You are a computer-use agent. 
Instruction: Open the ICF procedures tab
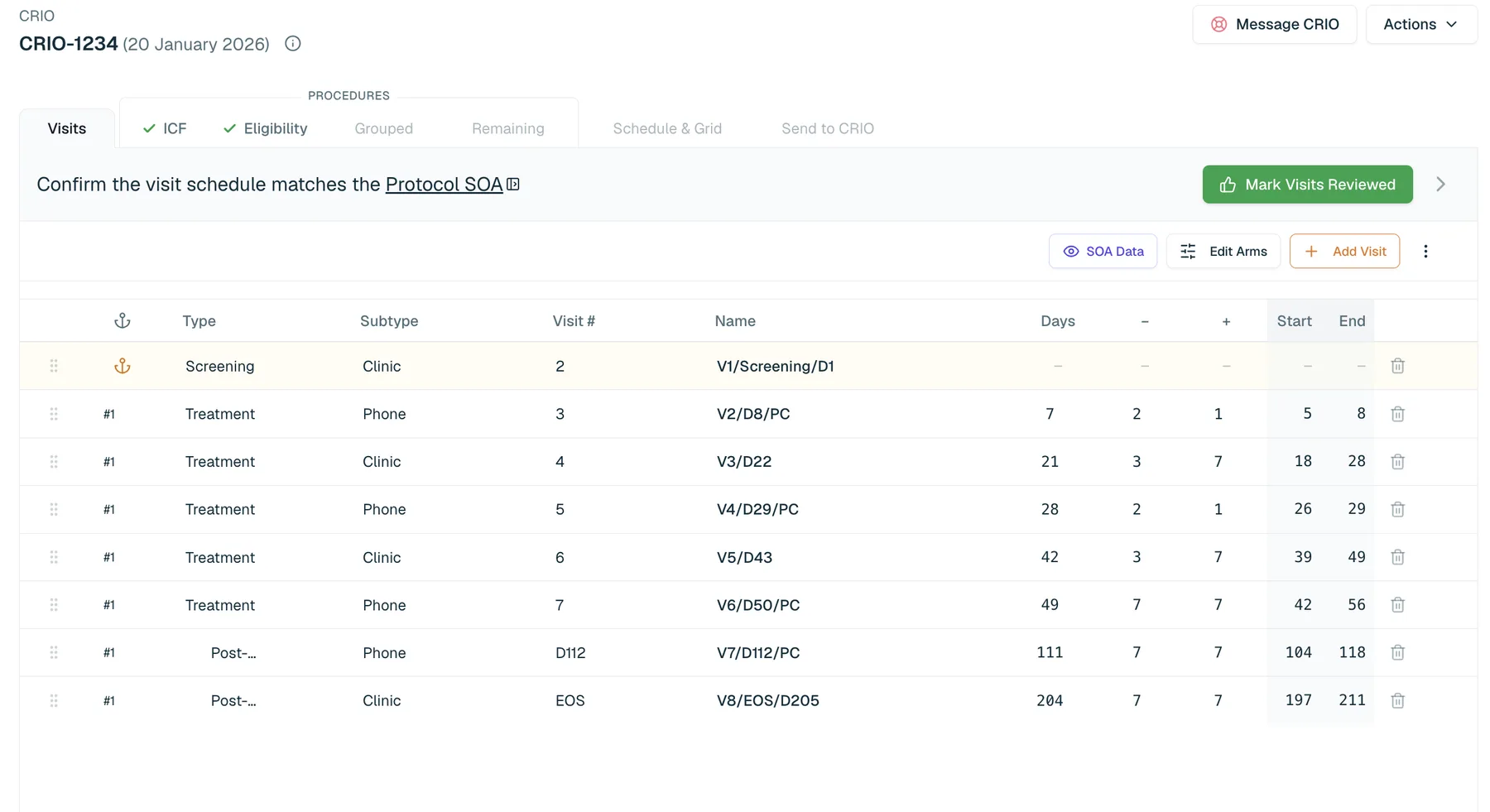click(165, 128)
